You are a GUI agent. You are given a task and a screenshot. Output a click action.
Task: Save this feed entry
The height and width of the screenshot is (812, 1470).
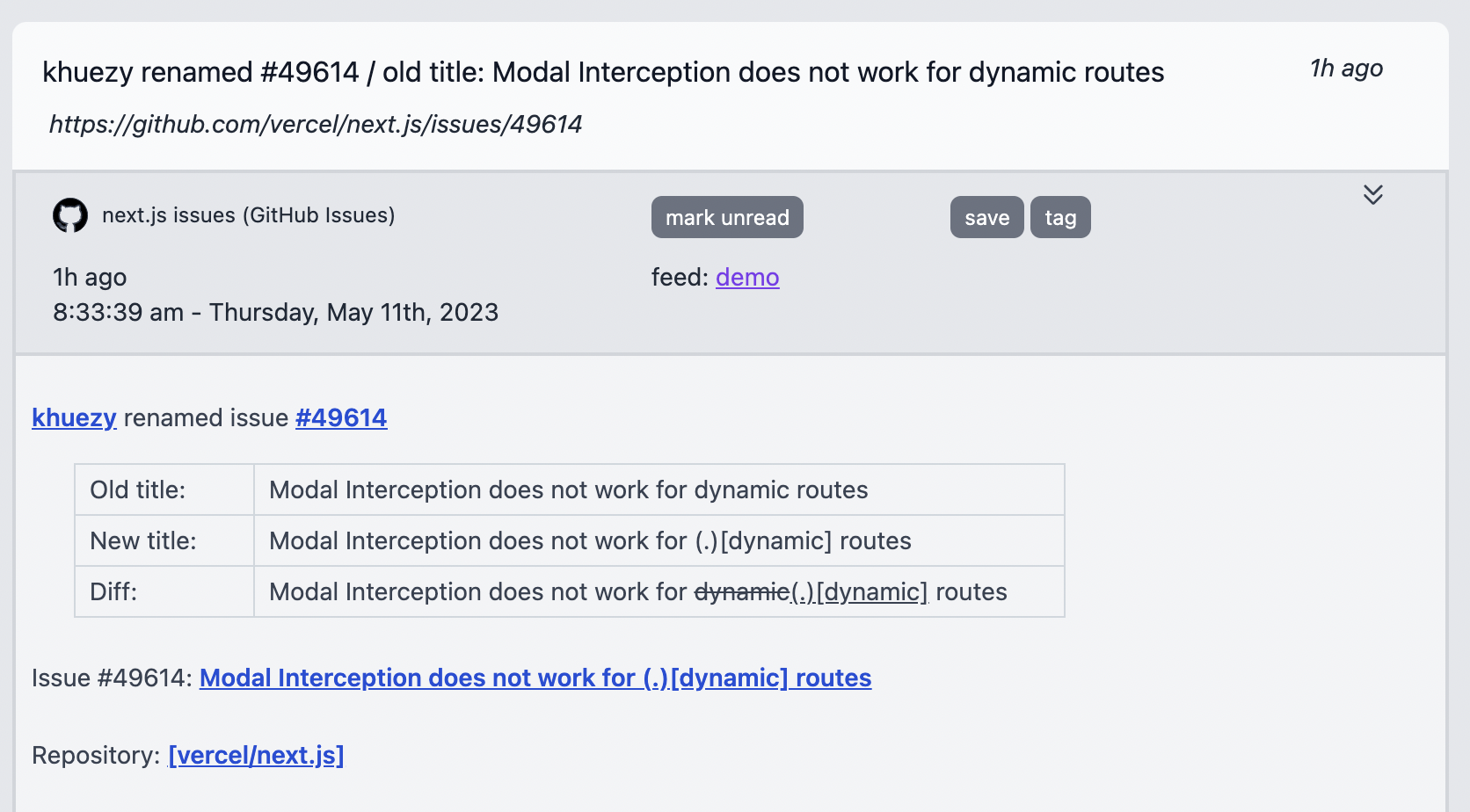coord(986,217)
